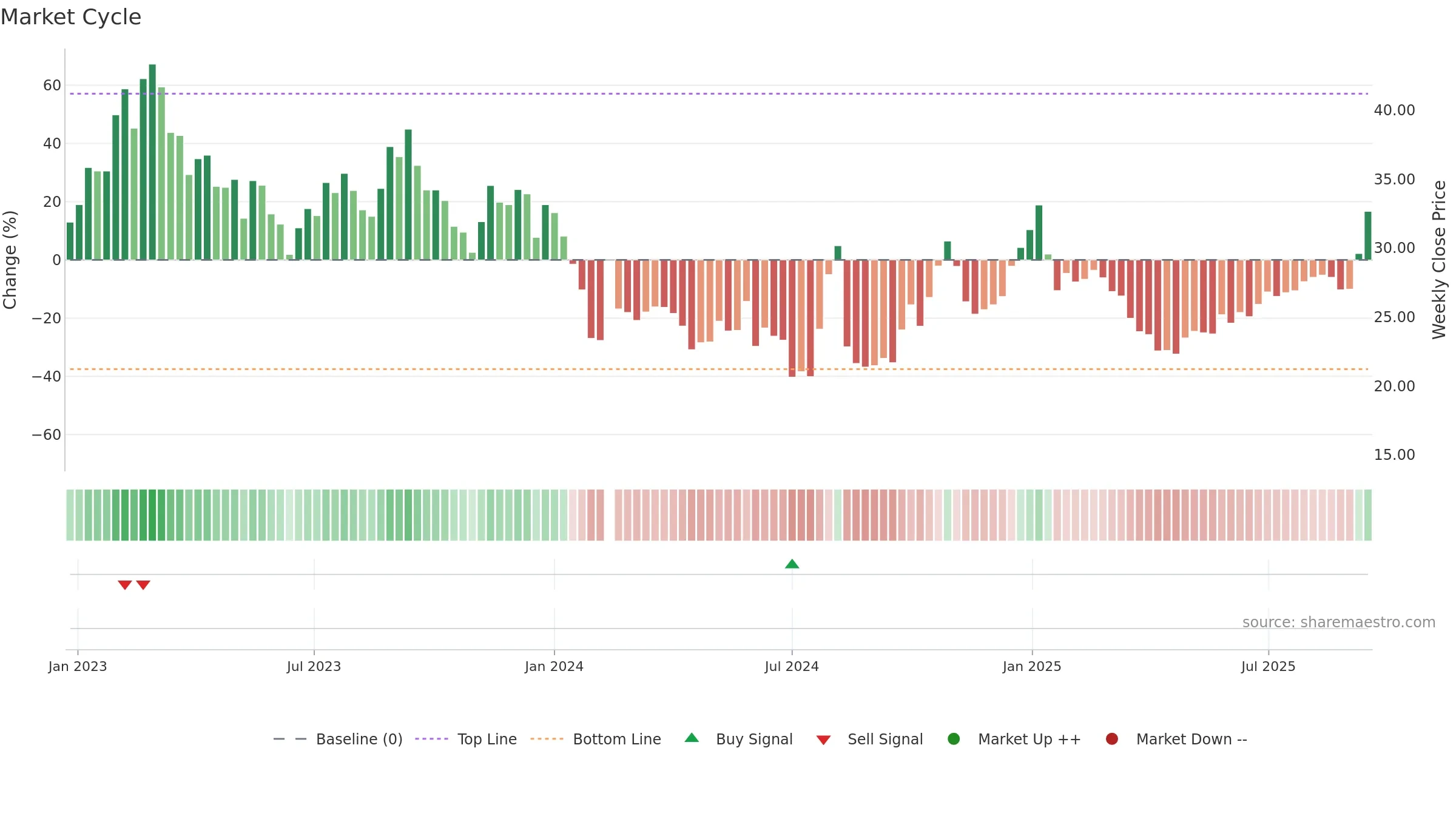Click the red Sell Signal triangle in the legend
This screenshot has height=819, width=1456.
(x=823, y=740)
